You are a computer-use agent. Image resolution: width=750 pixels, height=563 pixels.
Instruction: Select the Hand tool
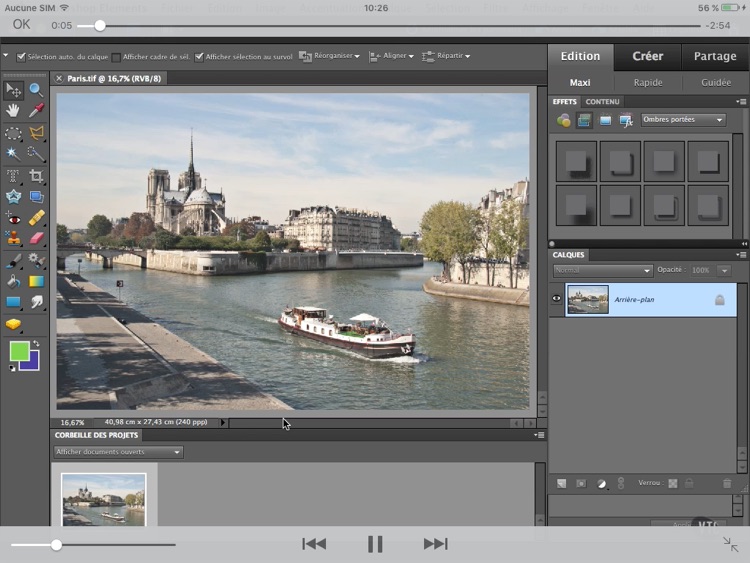[13, 111]
